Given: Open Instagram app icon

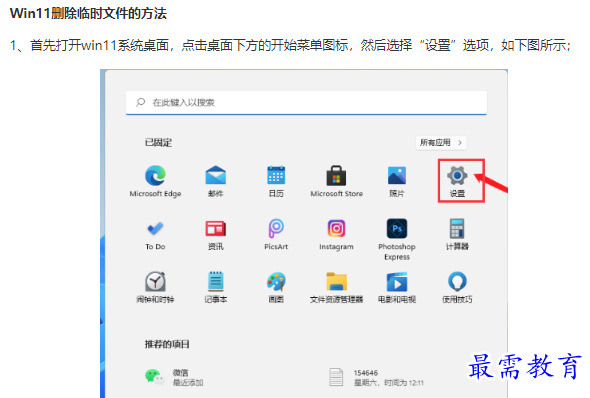Looking at the screenshot, I should click(x=336, y=228).
